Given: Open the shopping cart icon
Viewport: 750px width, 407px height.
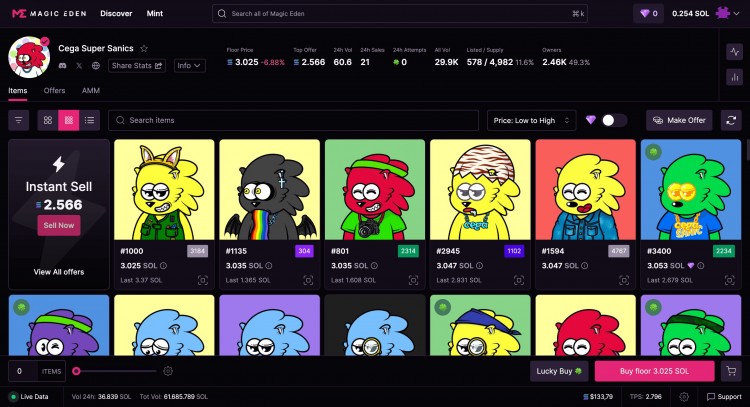Looking at the screenshot, I should pos(731,371).
